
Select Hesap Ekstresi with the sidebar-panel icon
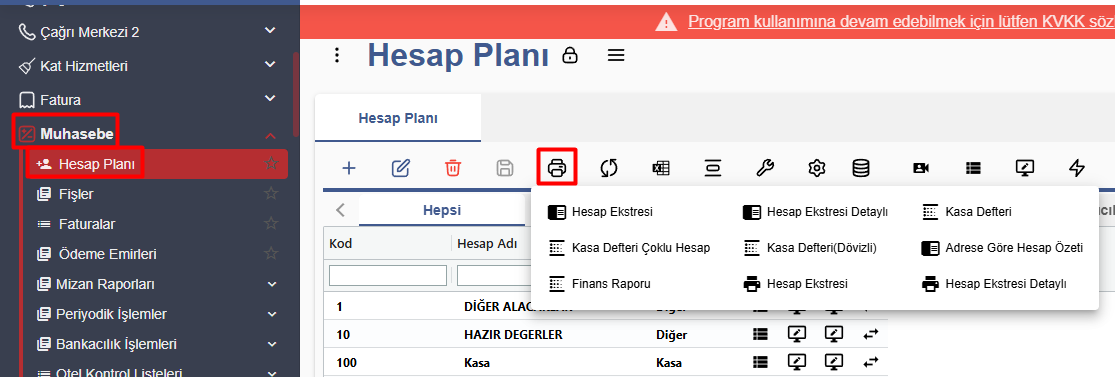(601, 212)
